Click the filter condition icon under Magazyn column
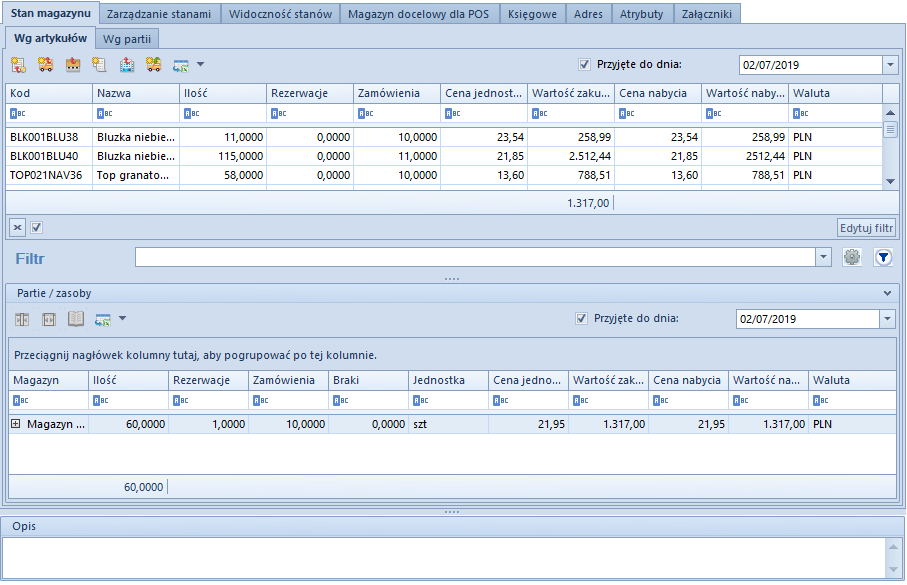907x585 pixels. [x=21, y=400]
